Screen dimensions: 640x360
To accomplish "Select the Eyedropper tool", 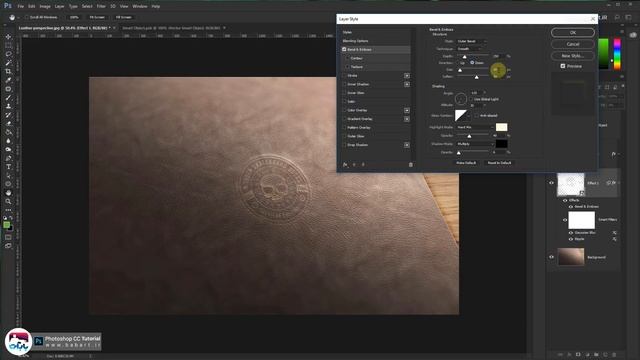I will tap(8, 80).
